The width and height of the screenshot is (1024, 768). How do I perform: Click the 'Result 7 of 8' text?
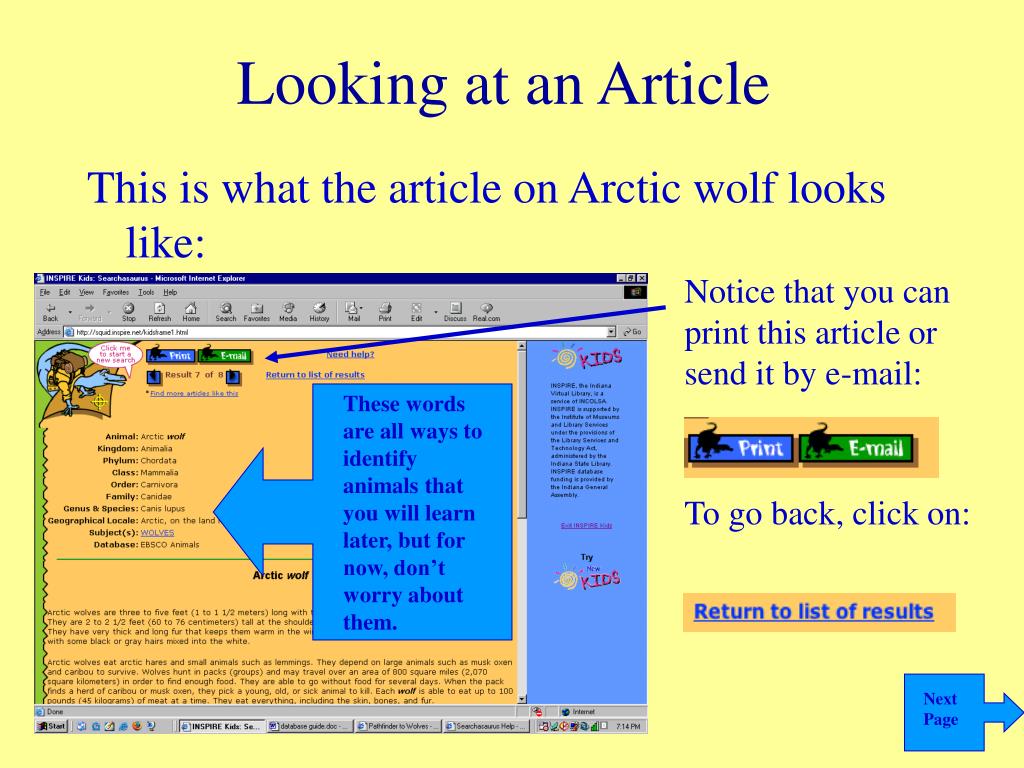tap(194, 375)
